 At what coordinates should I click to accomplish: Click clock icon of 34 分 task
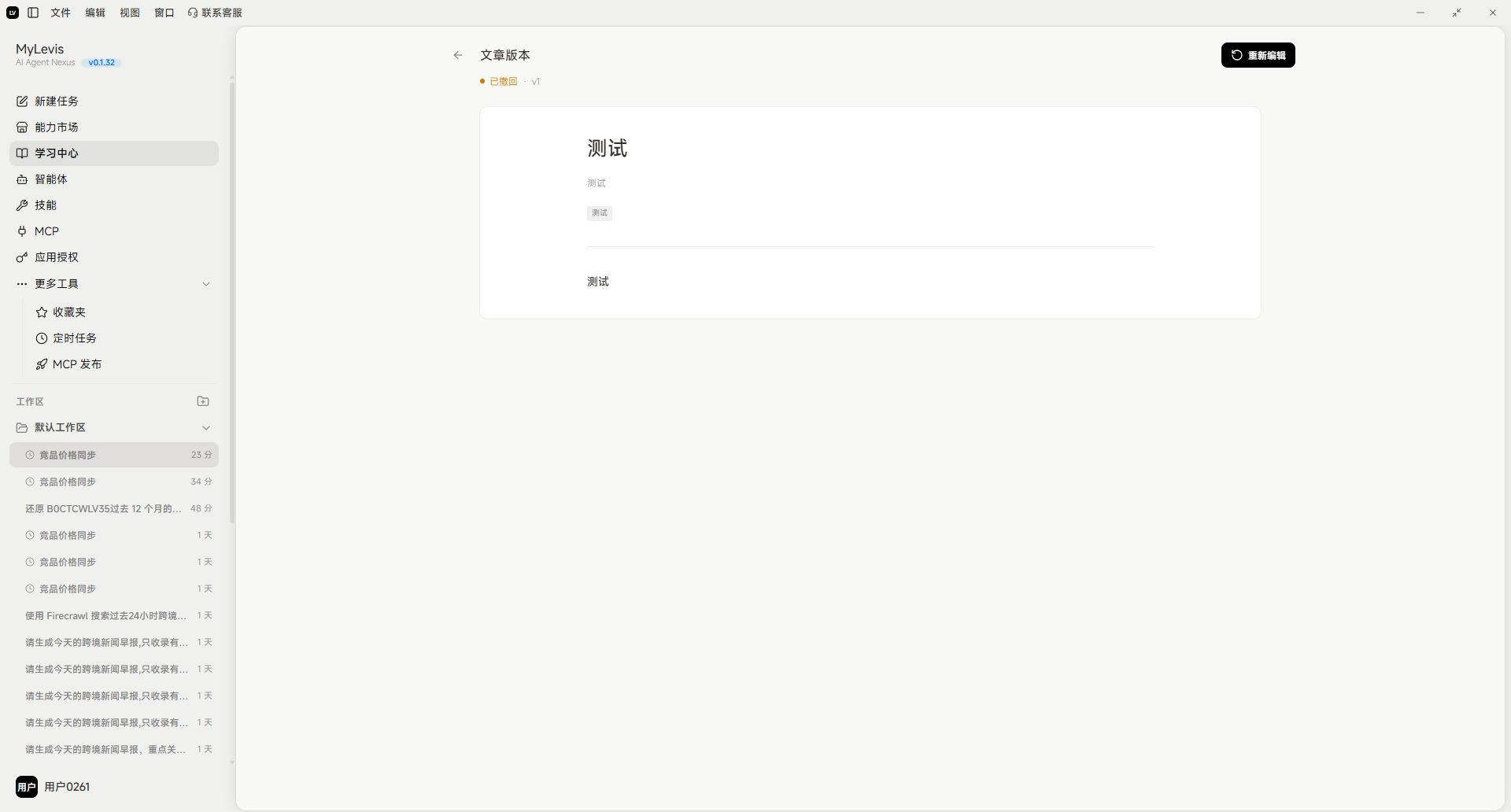click(x=30, y=482)
